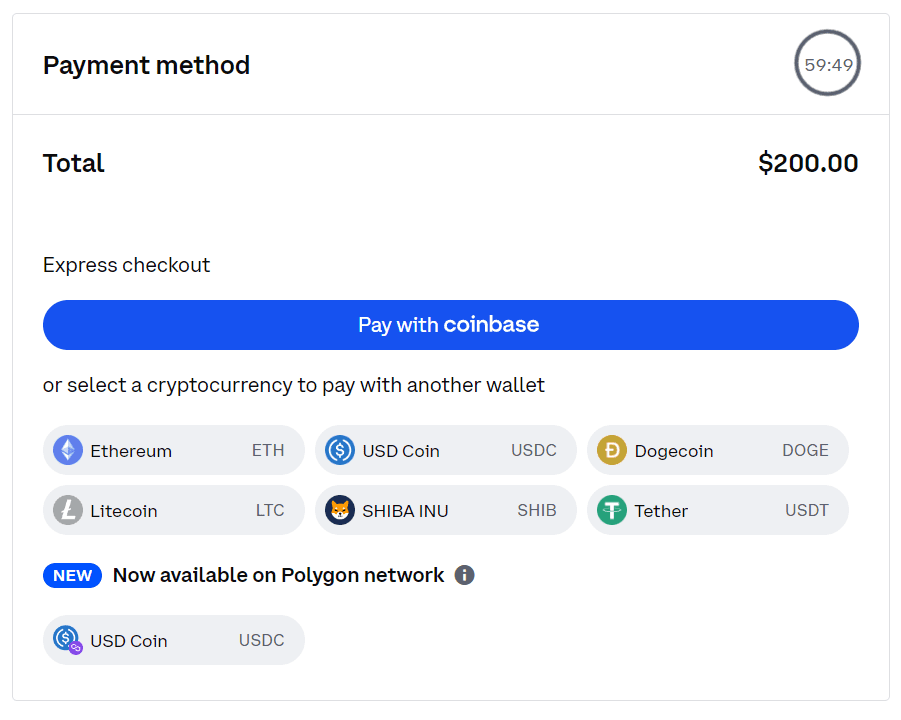Screen dimensions: 901x720
Task: Click the Polygon USD Coin logo icon
Action: (68, 640)
